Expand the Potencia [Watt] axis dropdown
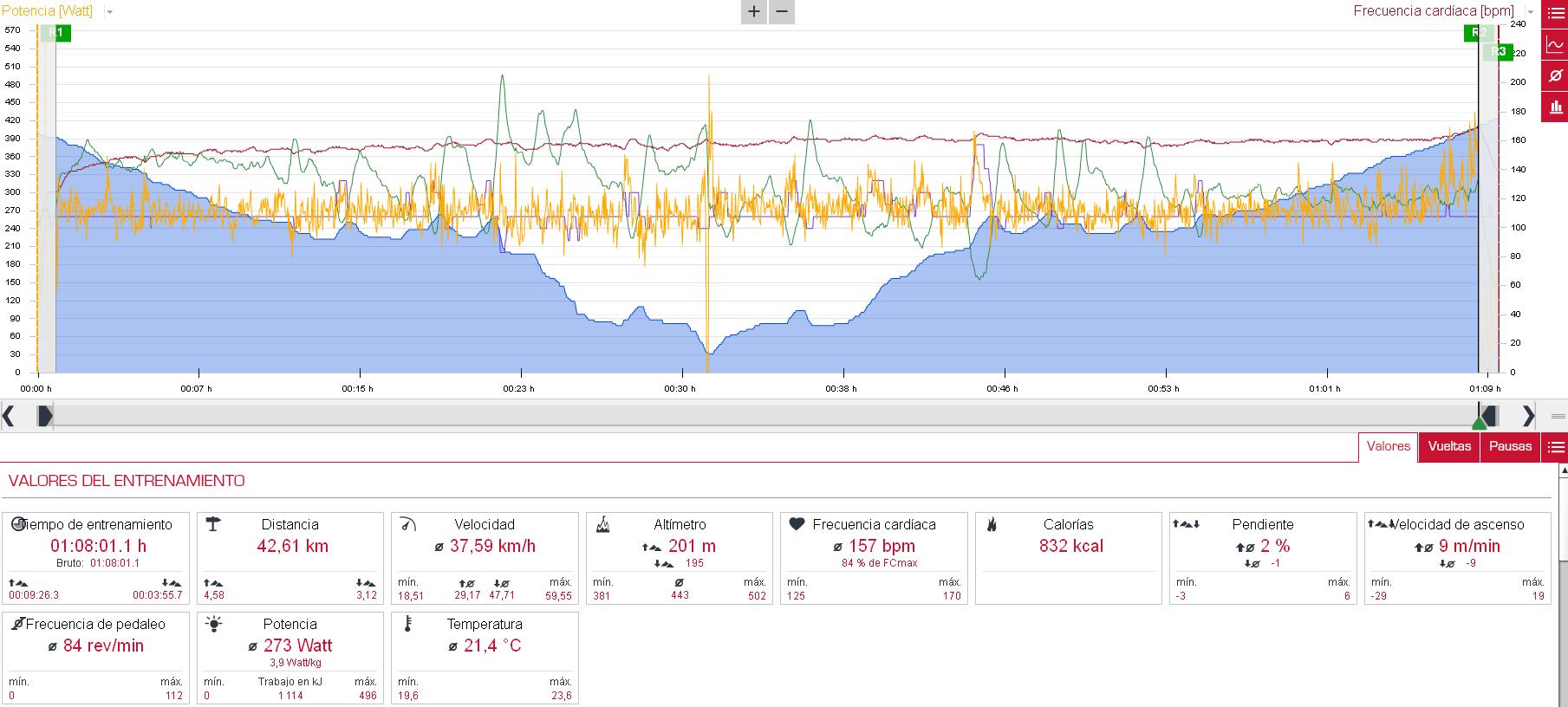This screenshot has width=1568, height=707. click(109, 12)
